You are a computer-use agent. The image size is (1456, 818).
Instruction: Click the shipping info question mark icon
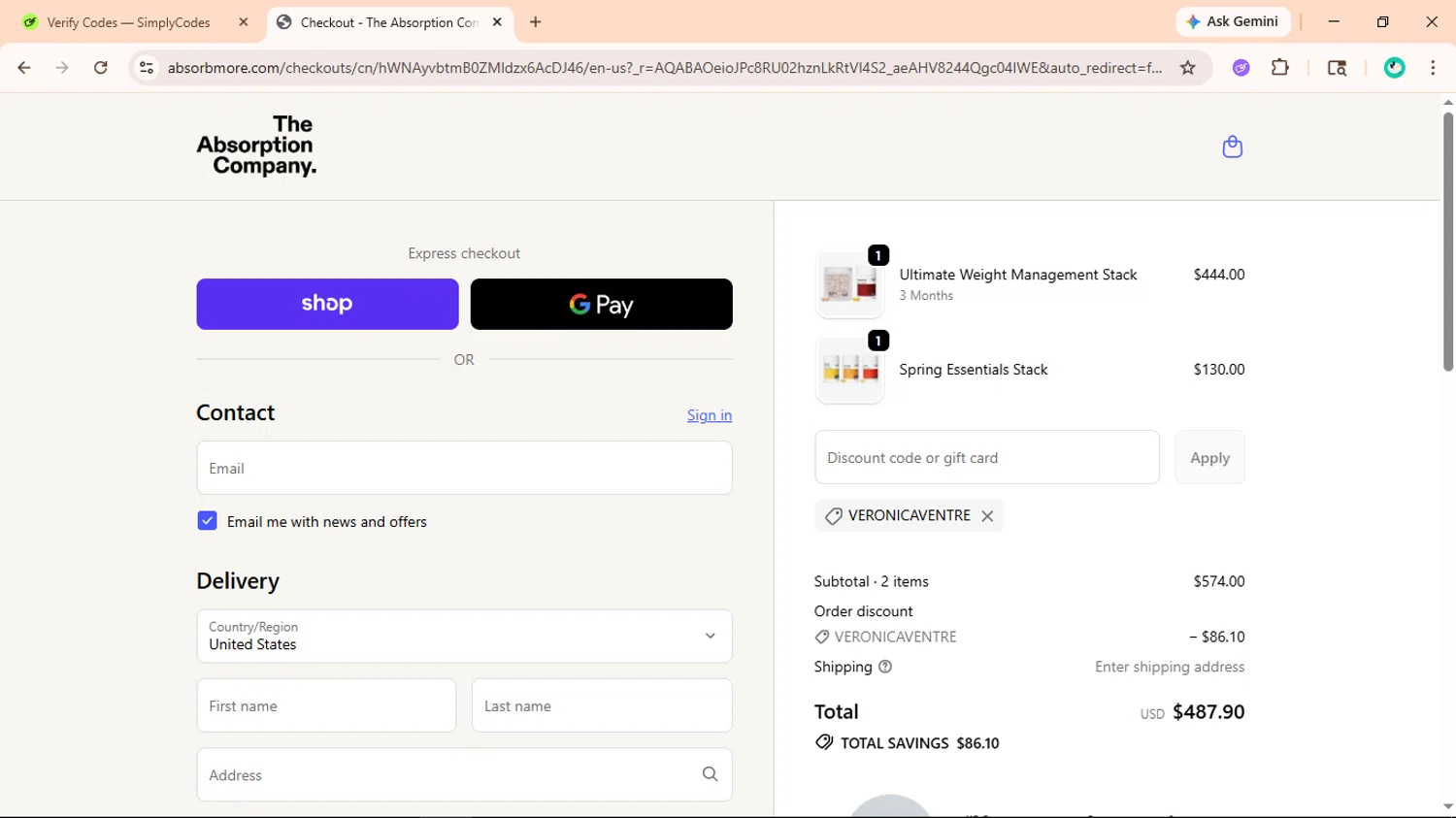coord(885,667)
